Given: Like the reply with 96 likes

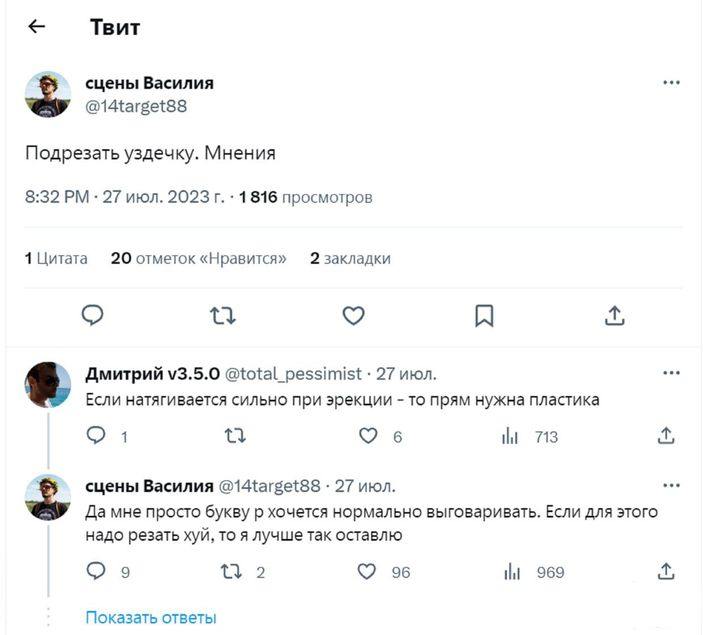Looking at the screenshot, I should [x=368, y=572].
